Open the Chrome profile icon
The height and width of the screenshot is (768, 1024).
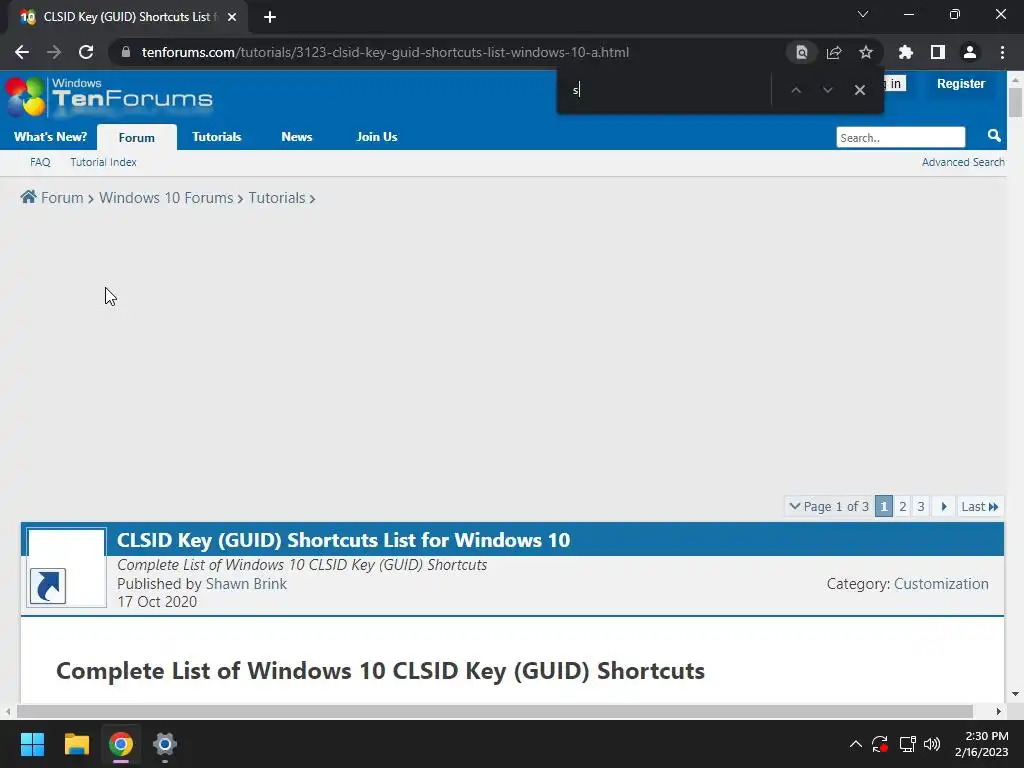pos(970,52)
